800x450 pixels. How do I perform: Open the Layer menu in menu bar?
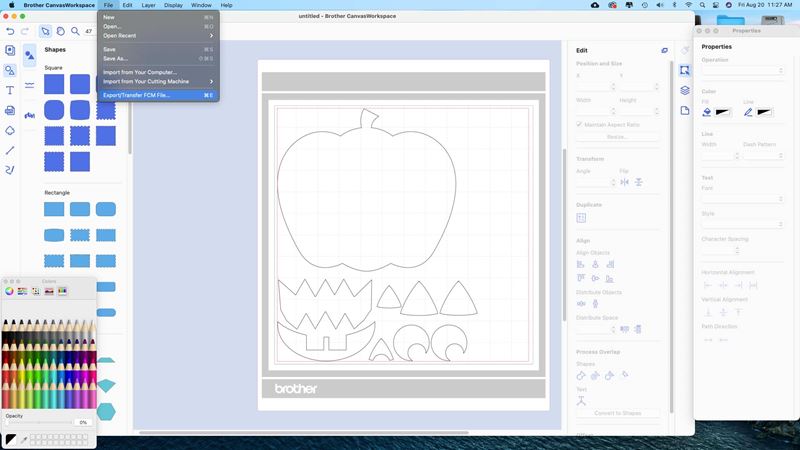tap(148, 5)
